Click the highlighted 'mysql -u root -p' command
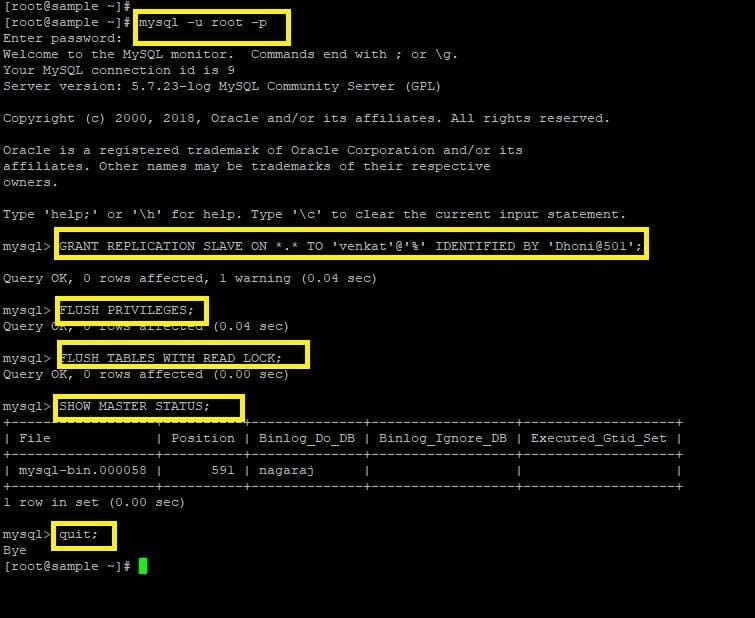This screenshot has width=755, height=618. click(203, 23)
